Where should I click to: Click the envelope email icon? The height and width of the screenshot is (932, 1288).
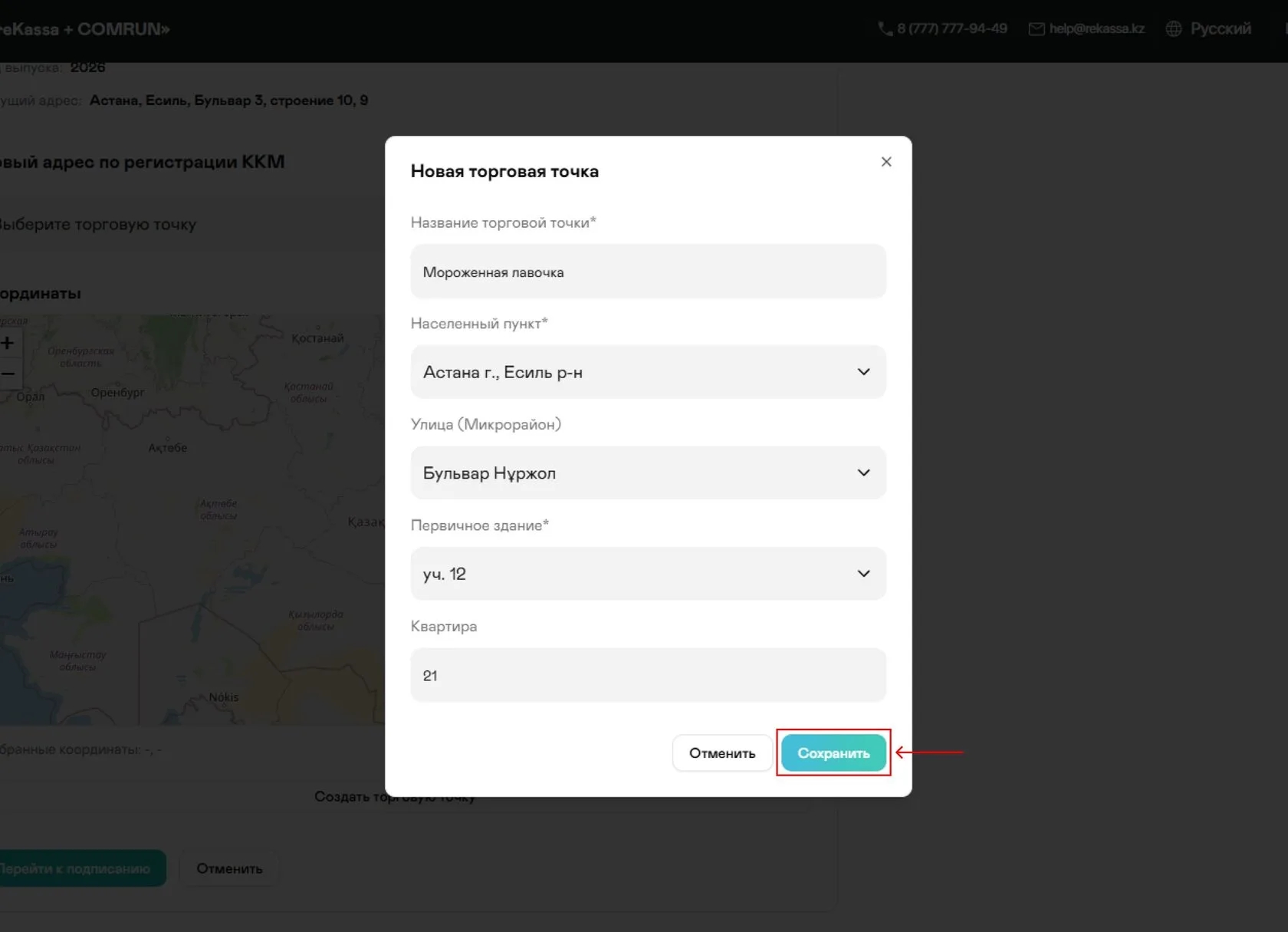[x=1037, y=29]
